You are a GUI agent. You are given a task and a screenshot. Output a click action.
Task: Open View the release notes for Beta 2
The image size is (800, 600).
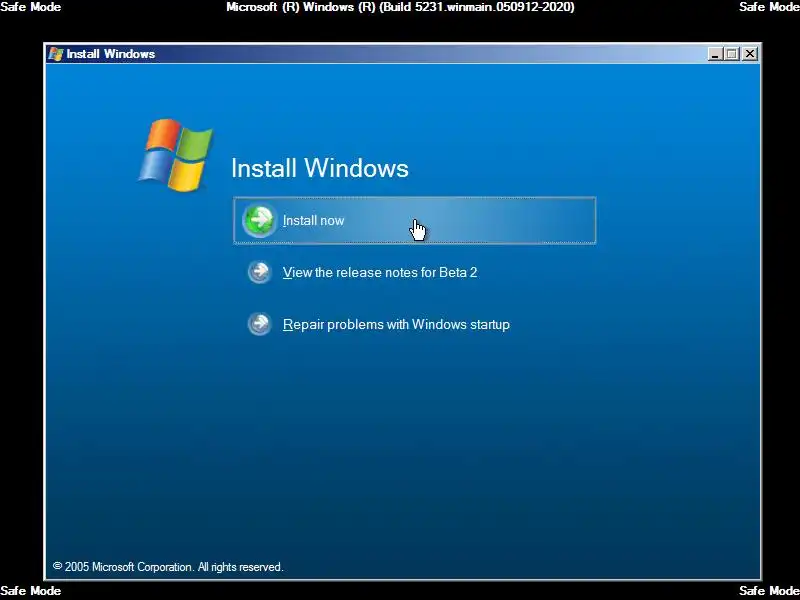[x=380, y=272]
